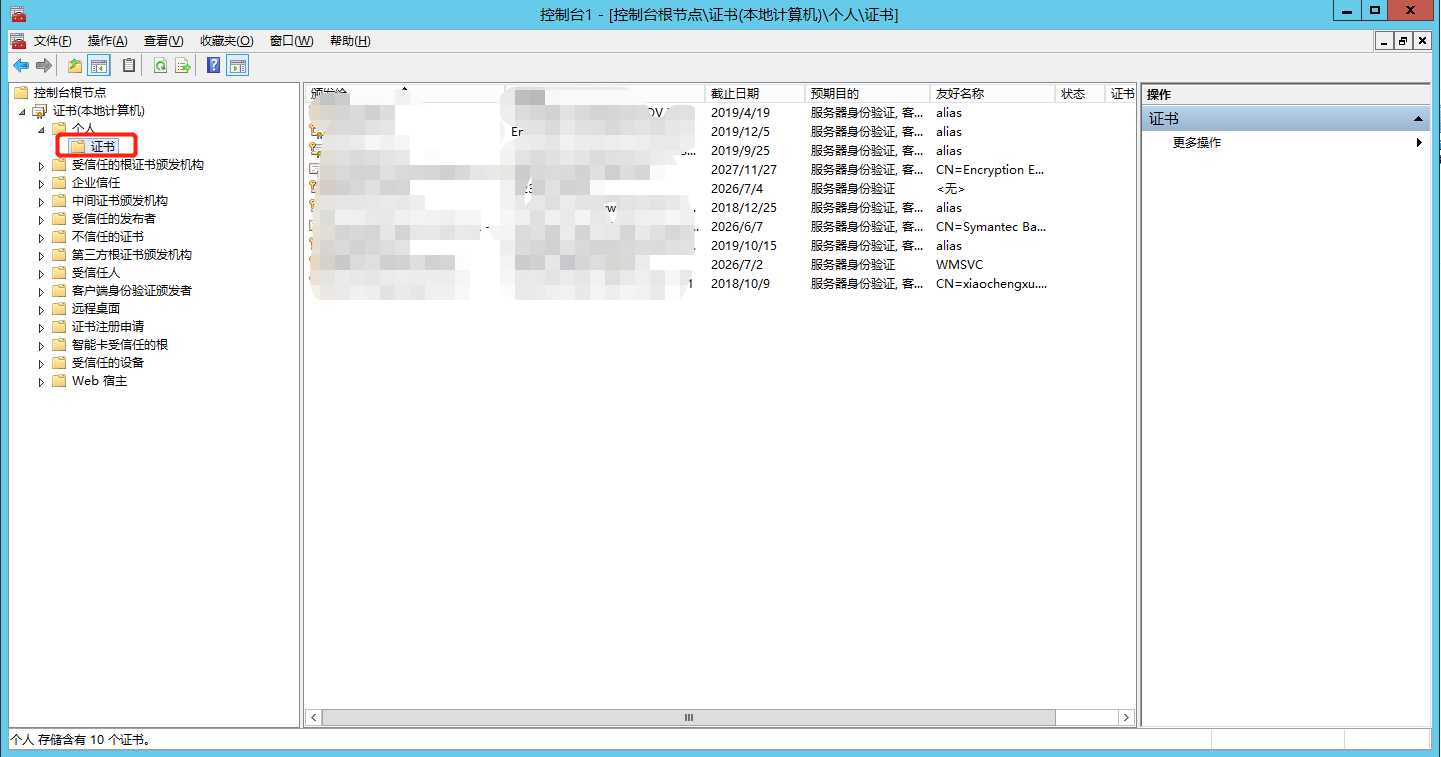
Task: Select the row expiring 2026/6/7
Action: tap(719, 227)
